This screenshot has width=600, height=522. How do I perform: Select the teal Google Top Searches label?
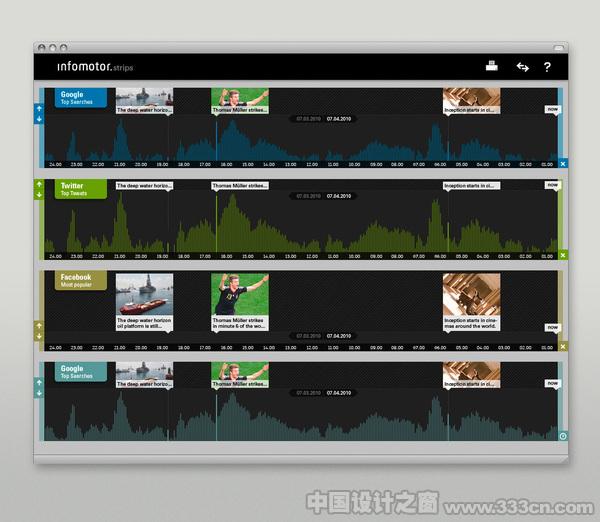click(x=81, y=372)
